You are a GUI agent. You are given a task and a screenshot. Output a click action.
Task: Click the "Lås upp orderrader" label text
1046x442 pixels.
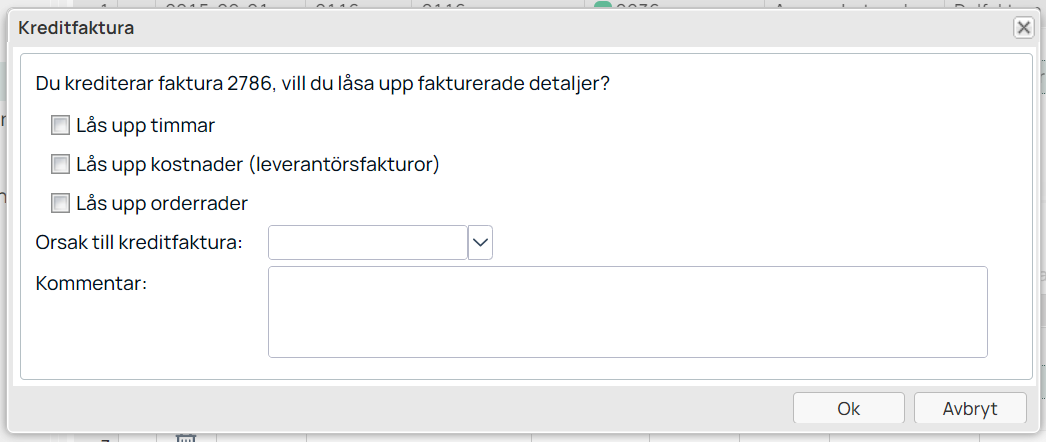(161, 203)
